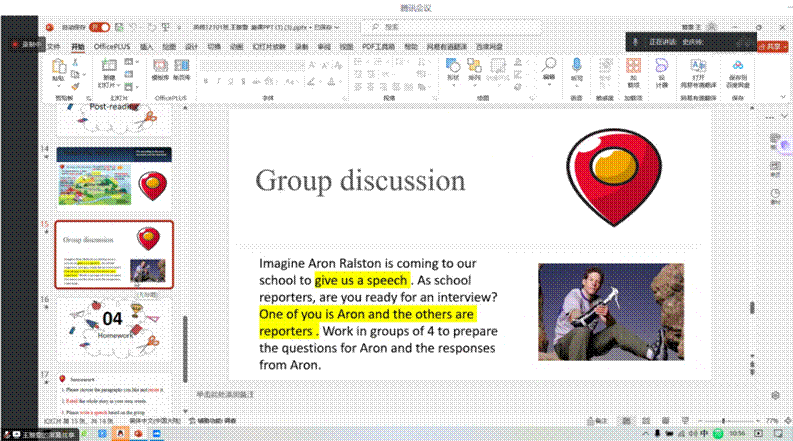
Task: Click the Paste icon in the ribbon
Action: tap(59, 68)
